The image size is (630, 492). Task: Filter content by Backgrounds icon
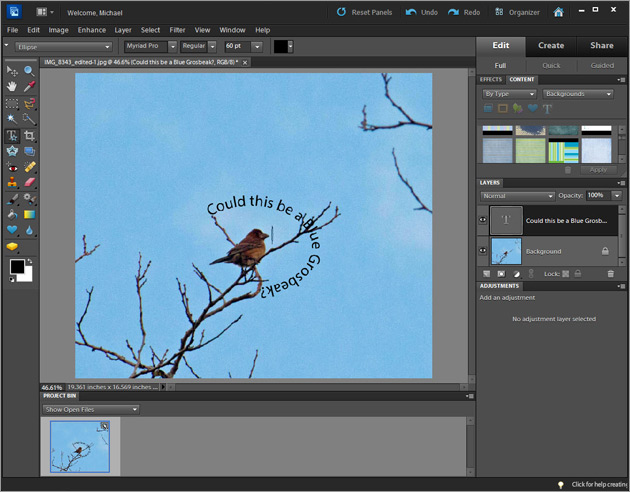pos(488,108)
